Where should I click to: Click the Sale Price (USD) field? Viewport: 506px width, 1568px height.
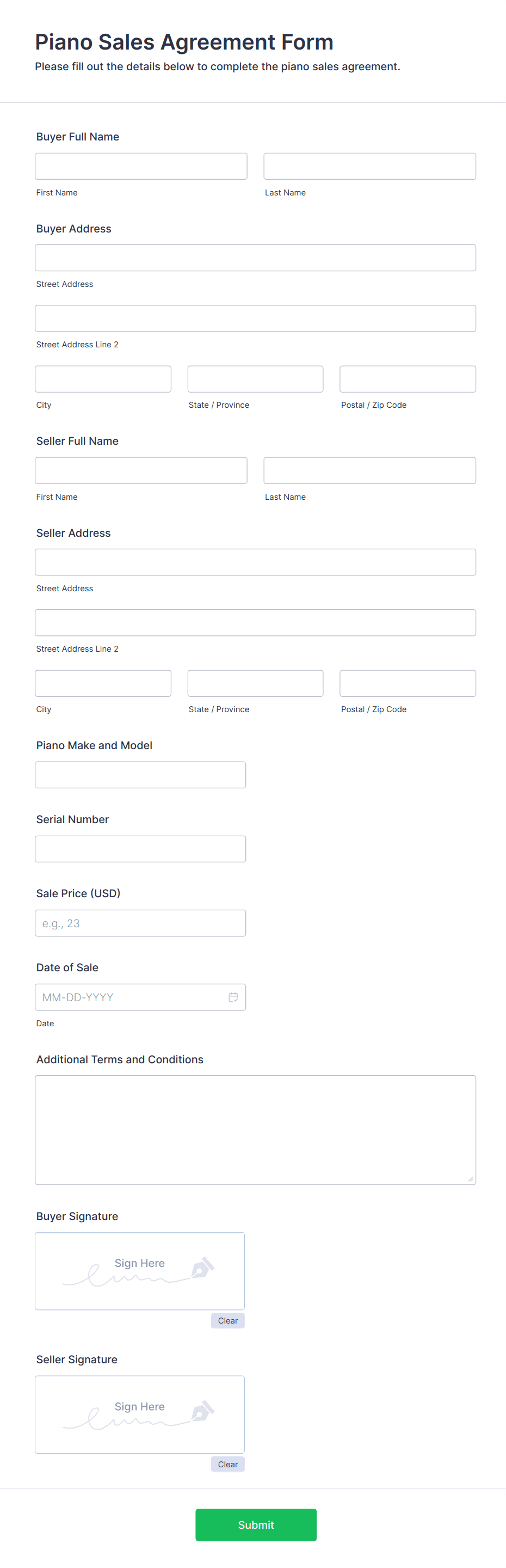point(140,923)
